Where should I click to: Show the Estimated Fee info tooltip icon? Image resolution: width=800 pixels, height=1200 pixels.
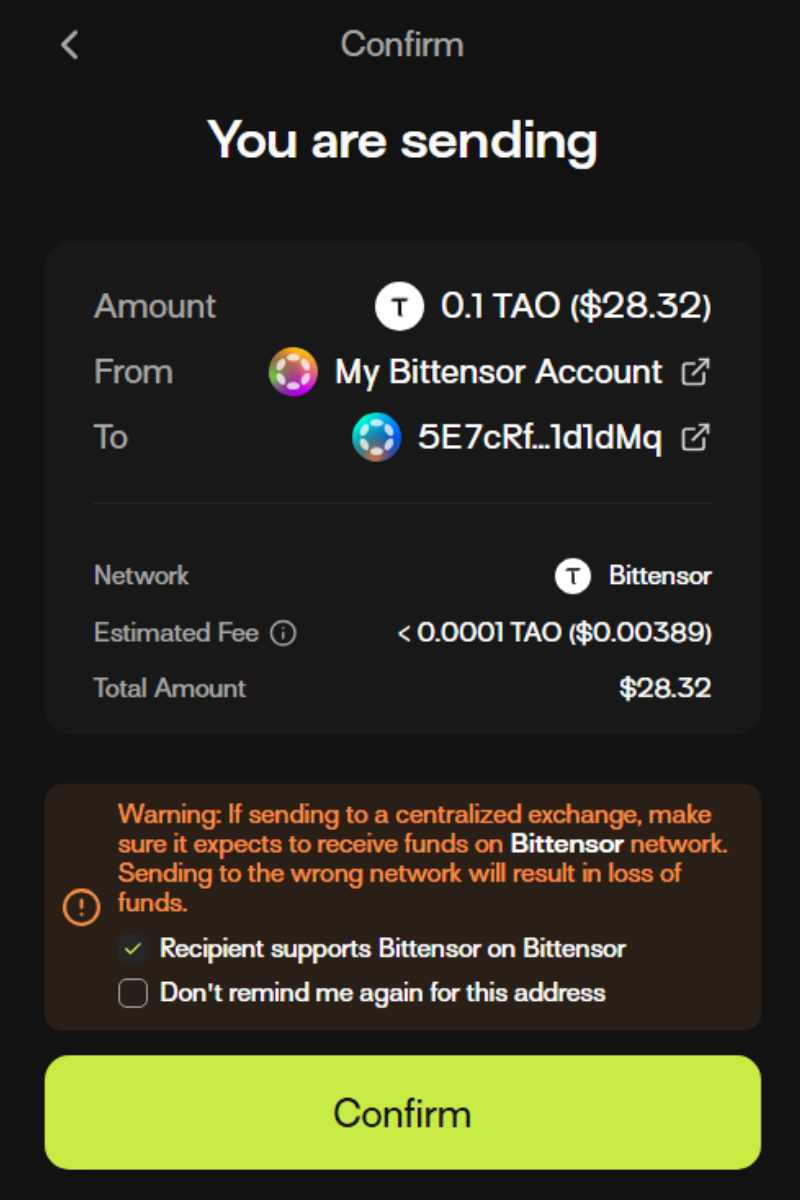[284, 633]
